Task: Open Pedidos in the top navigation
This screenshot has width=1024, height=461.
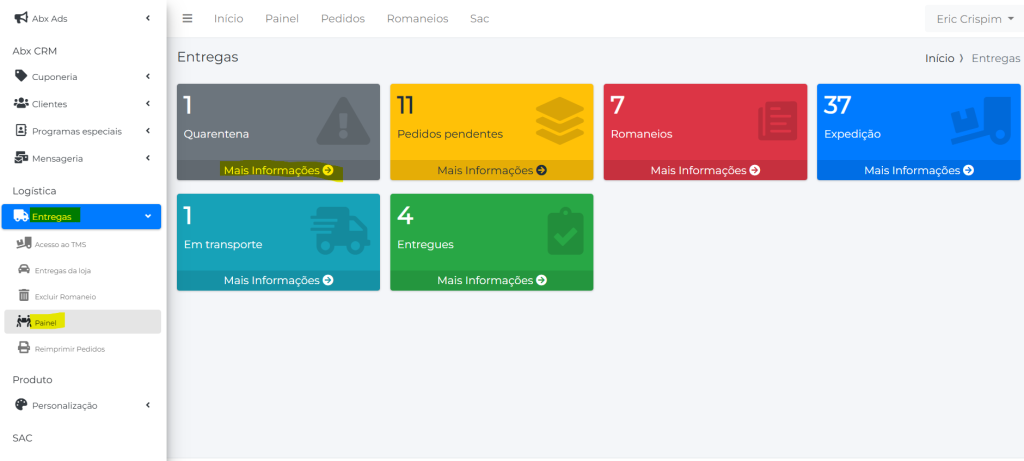Action: click(342, 19)
